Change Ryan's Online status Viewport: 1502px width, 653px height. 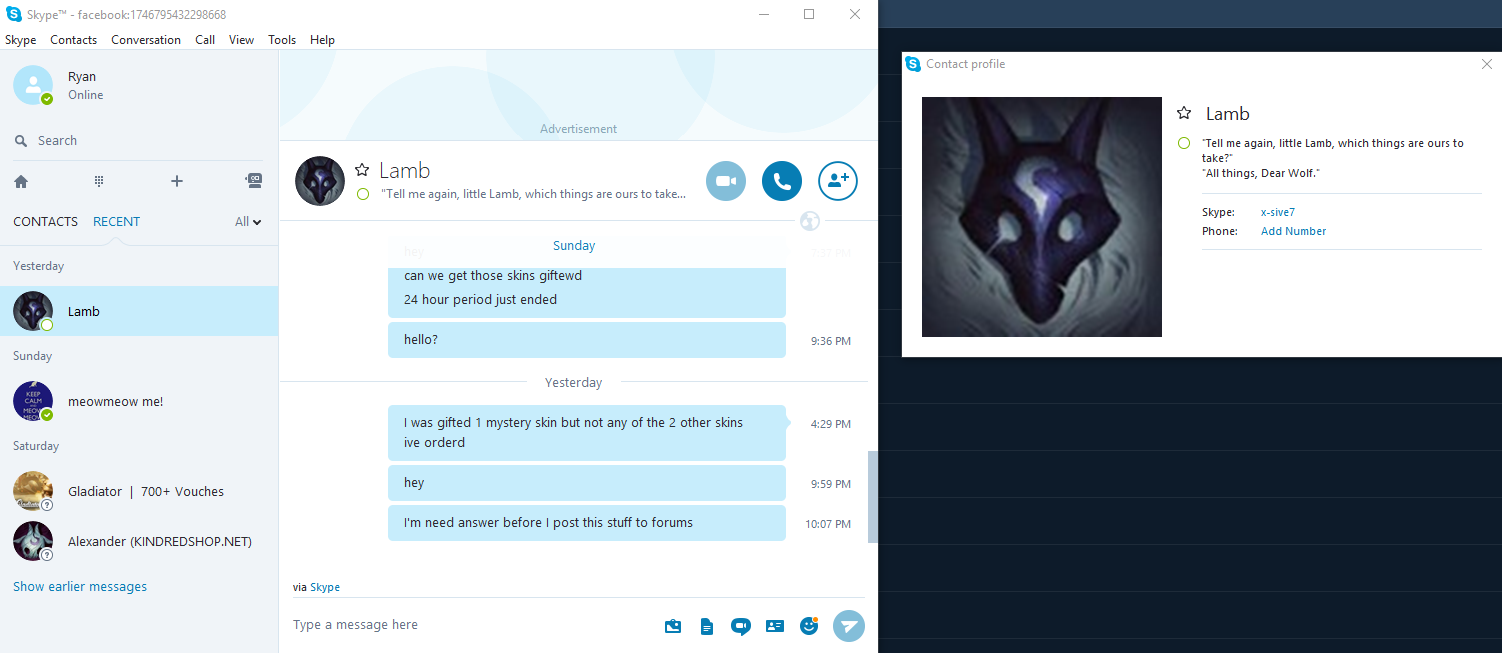(85, 95)
